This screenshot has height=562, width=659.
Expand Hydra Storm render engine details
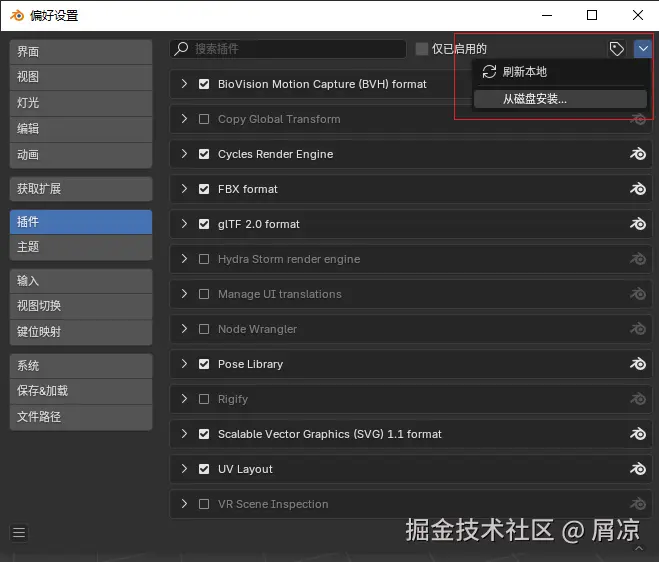pos(184,258)
